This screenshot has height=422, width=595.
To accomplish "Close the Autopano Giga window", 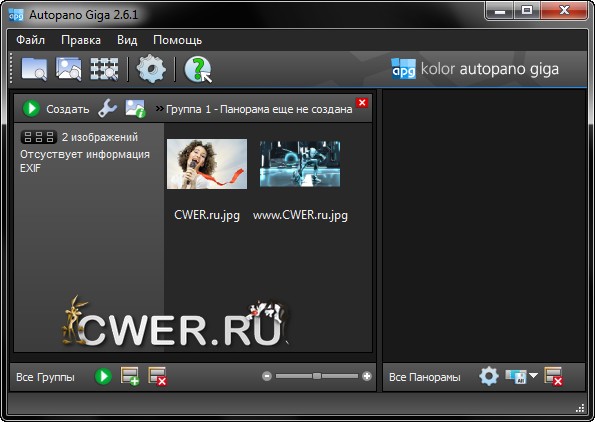I will [564, 10].
